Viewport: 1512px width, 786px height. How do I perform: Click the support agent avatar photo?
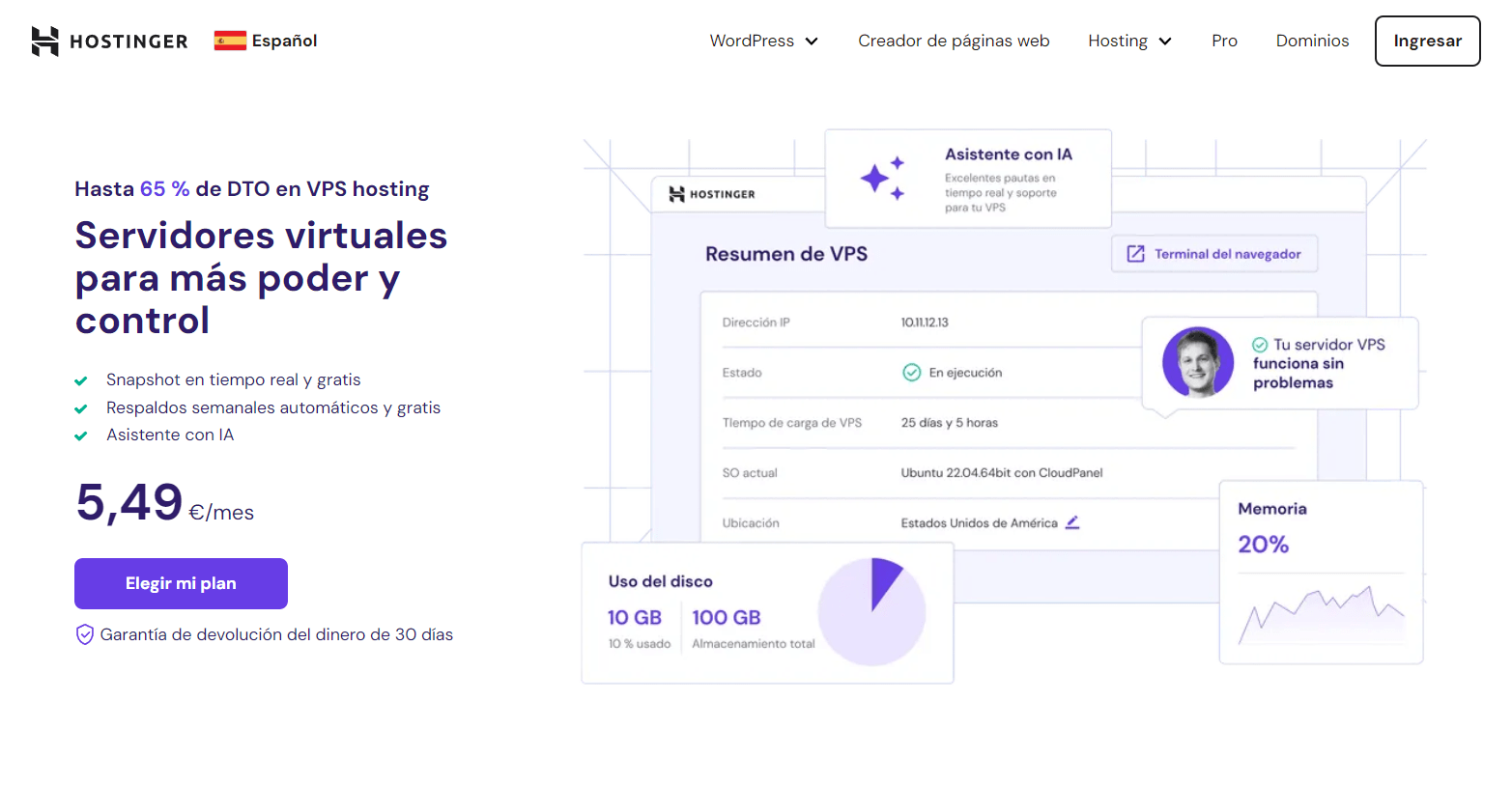click(1198, 363)
